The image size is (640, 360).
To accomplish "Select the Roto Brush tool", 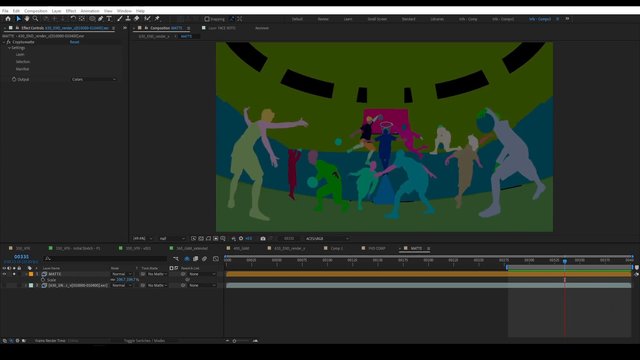I will [x=147, y=19].
